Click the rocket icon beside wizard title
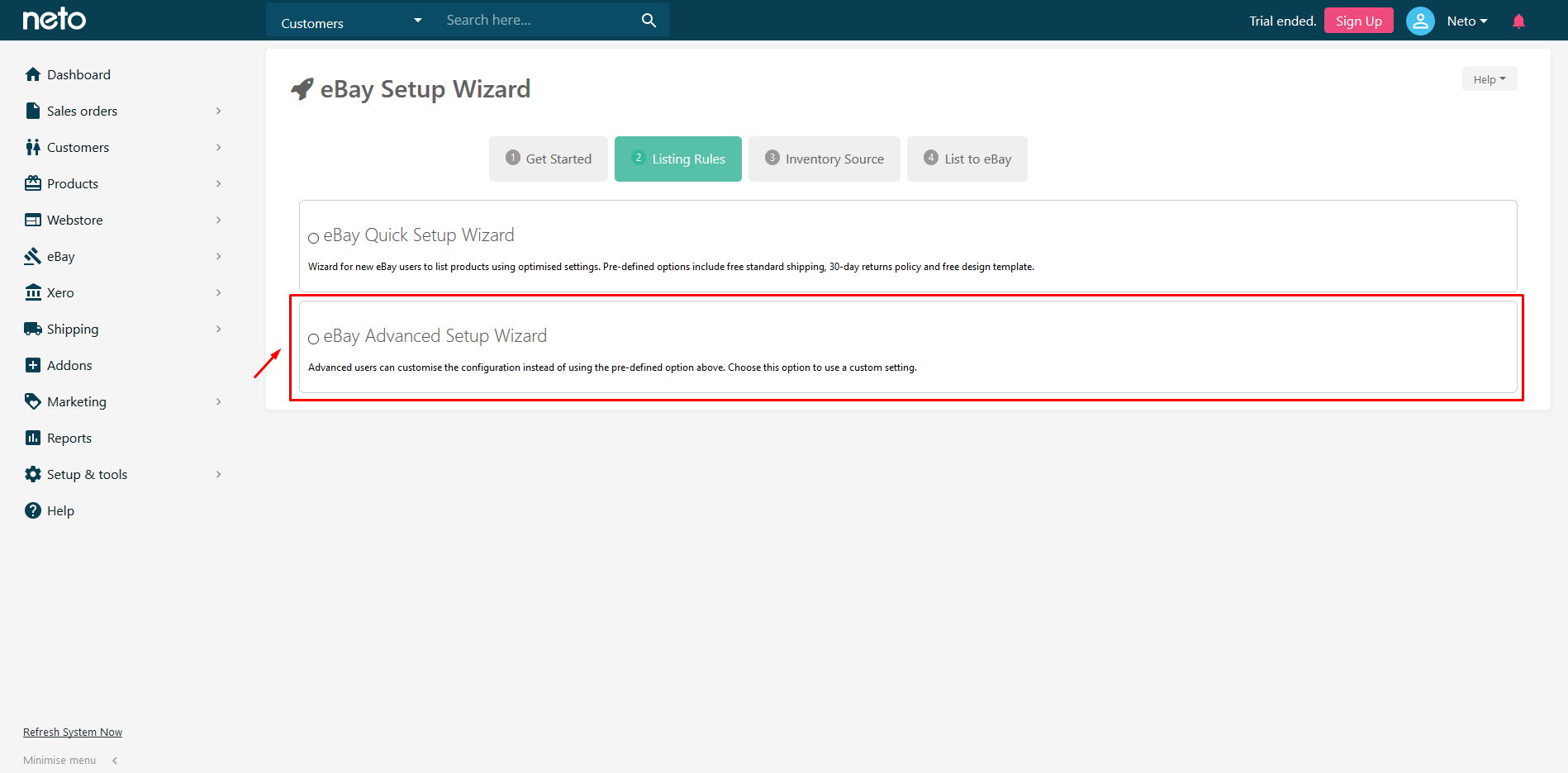This screenshot has height=773, width=1568. (302, 88)
